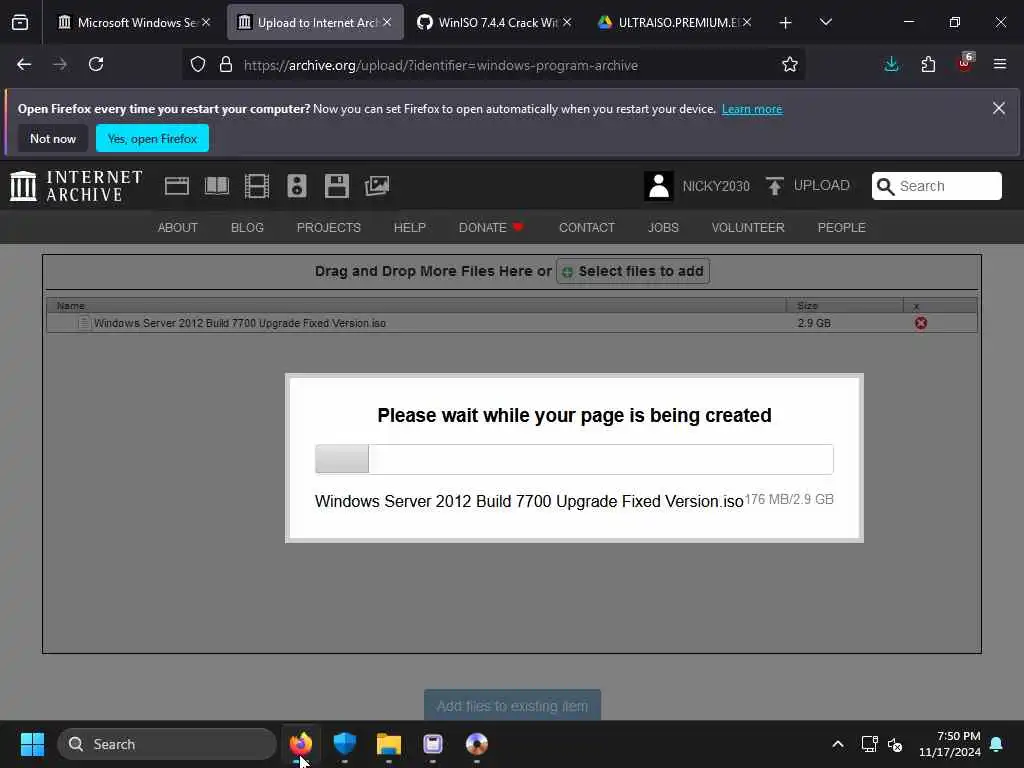The image size is (1024, 768).
Task: Open the BLOG menu item
Action: point(247,227)
